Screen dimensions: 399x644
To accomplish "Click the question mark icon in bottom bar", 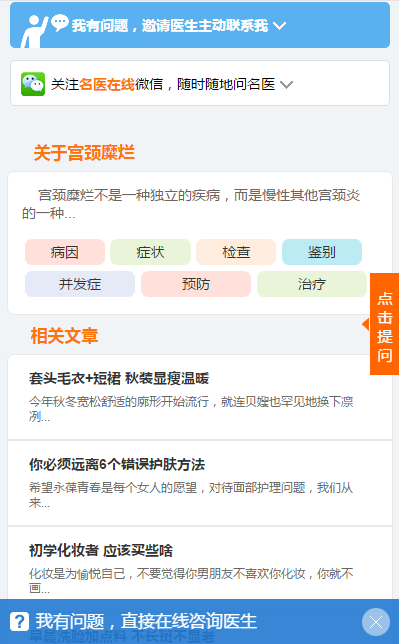I will pyautogui.click(x=19, y=621).
